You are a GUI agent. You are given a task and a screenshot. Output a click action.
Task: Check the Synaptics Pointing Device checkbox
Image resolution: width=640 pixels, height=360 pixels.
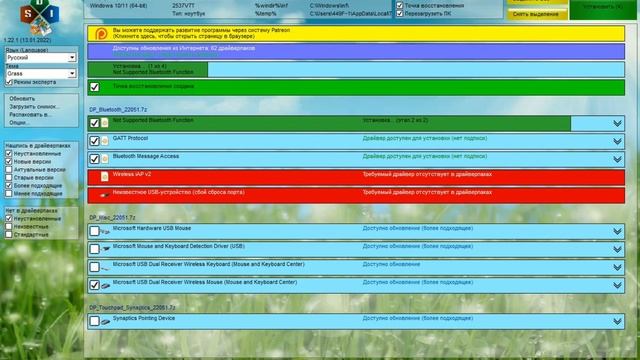(94, 321)
